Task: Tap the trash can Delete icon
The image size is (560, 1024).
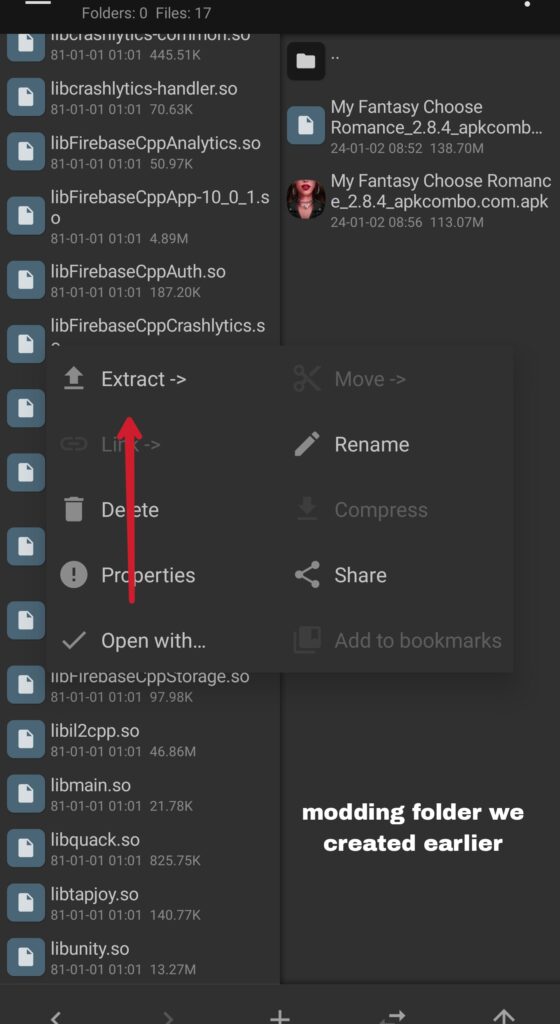Action: [x=74, y=509]
